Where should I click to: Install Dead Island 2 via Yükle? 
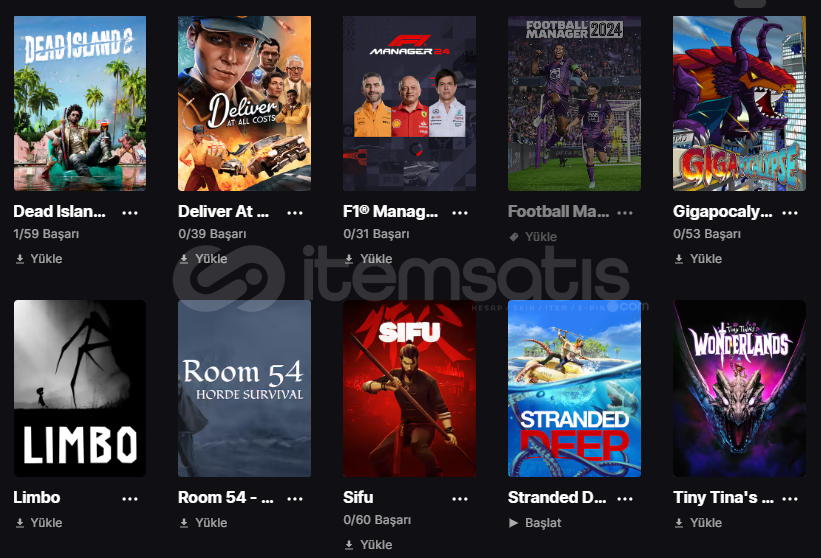(x=39, y=259)
